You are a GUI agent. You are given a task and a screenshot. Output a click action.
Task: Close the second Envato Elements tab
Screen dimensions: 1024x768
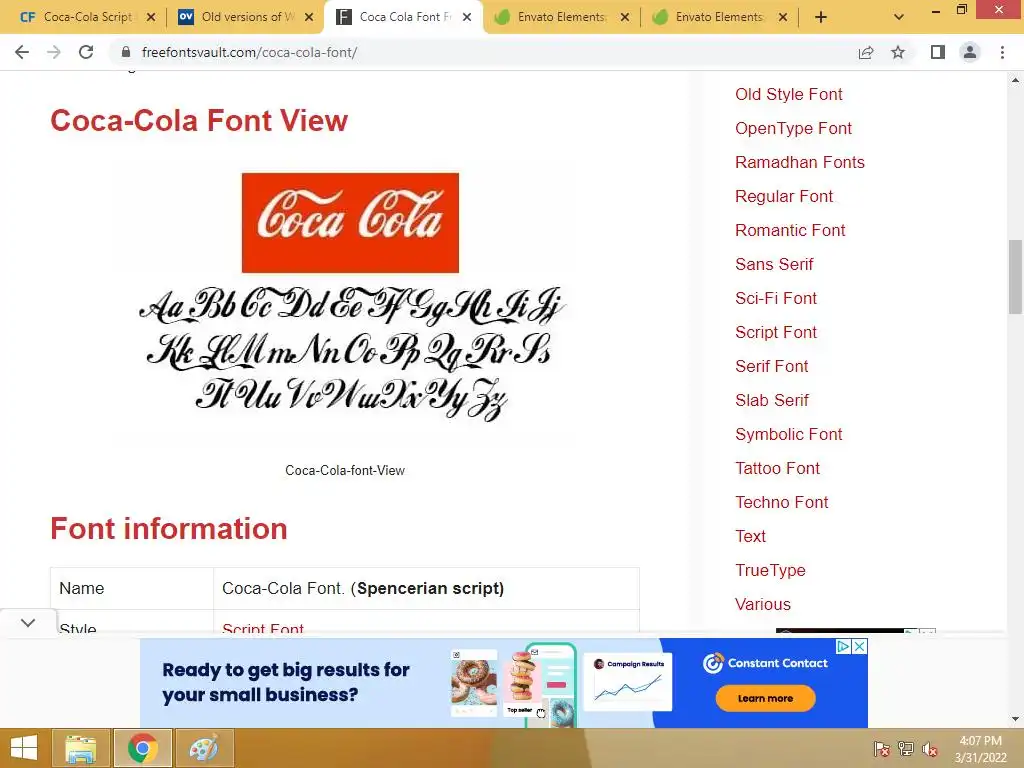tap(783, 18)
